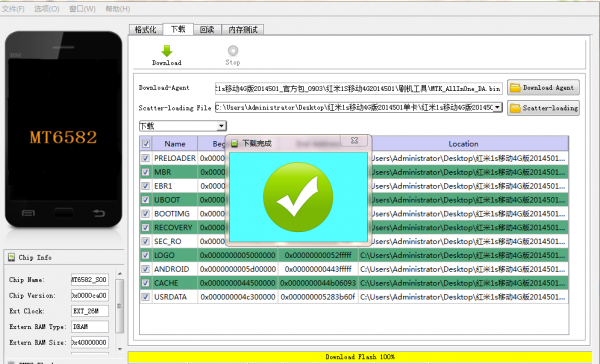Screen dimensions: 600x364
Task: Click the Location column header
Action: pyautogui.click(x=463, y=144)
